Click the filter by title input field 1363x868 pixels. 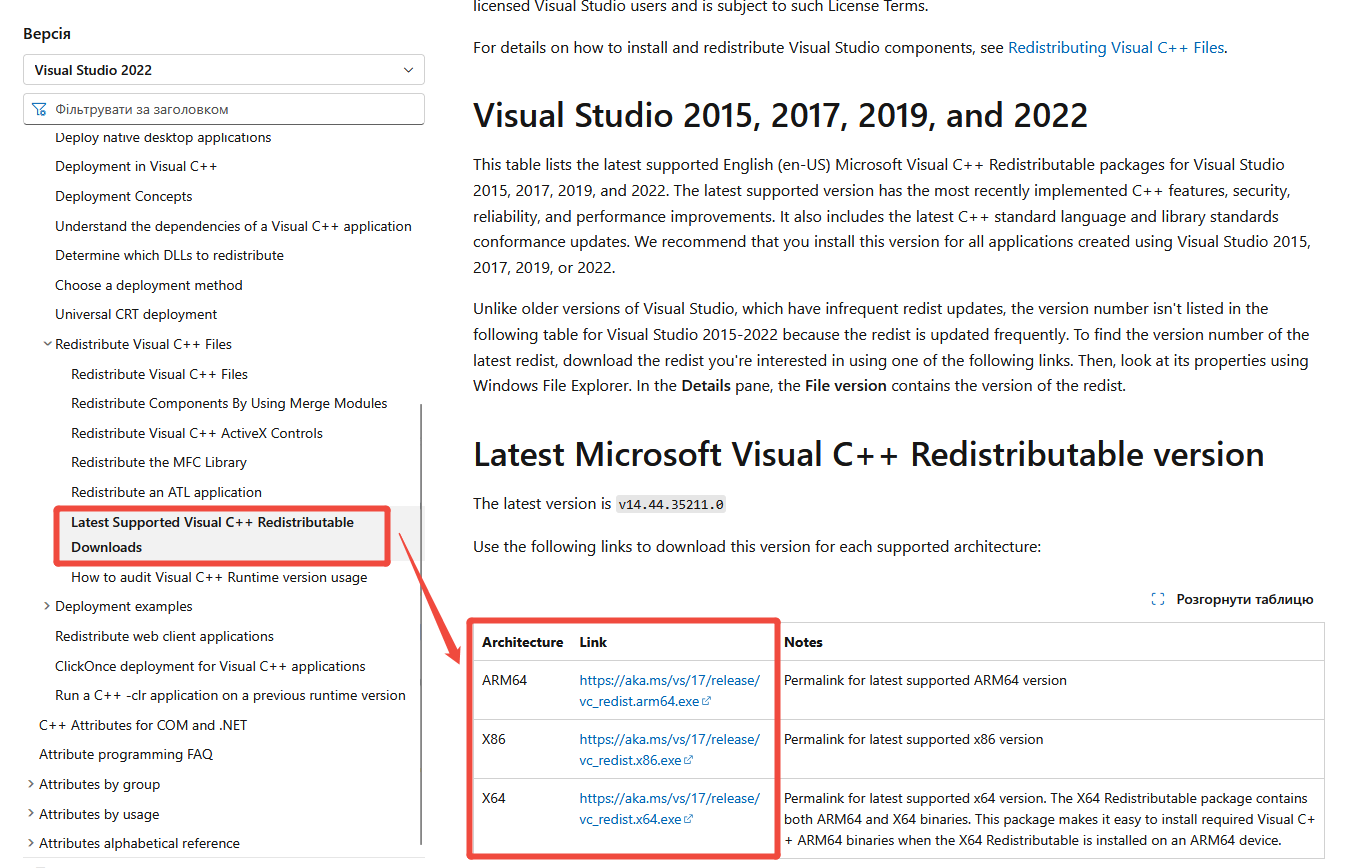click(x=224, y=109)
